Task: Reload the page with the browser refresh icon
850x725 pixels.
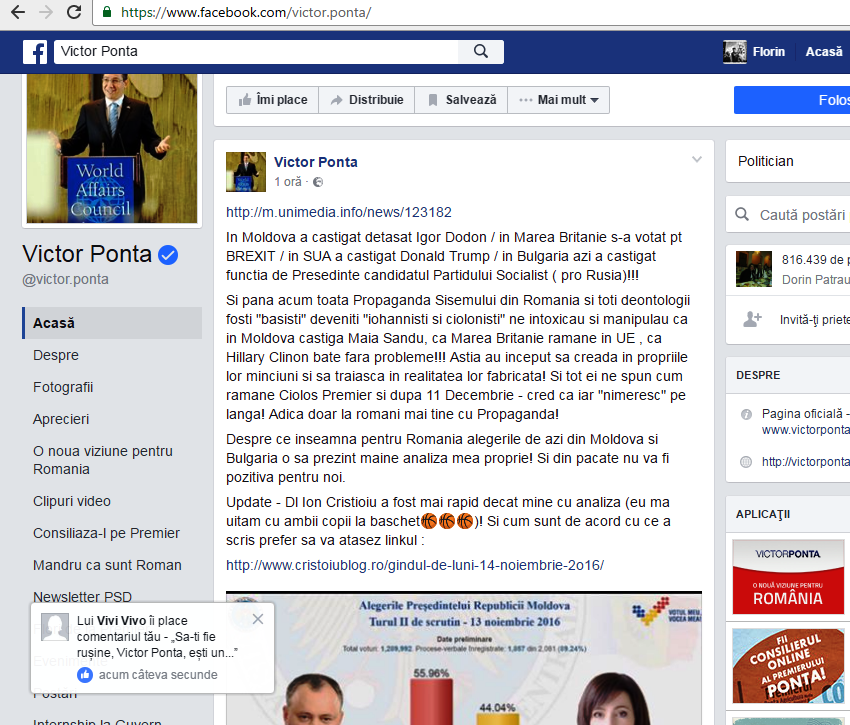Action: coord(74,13)
